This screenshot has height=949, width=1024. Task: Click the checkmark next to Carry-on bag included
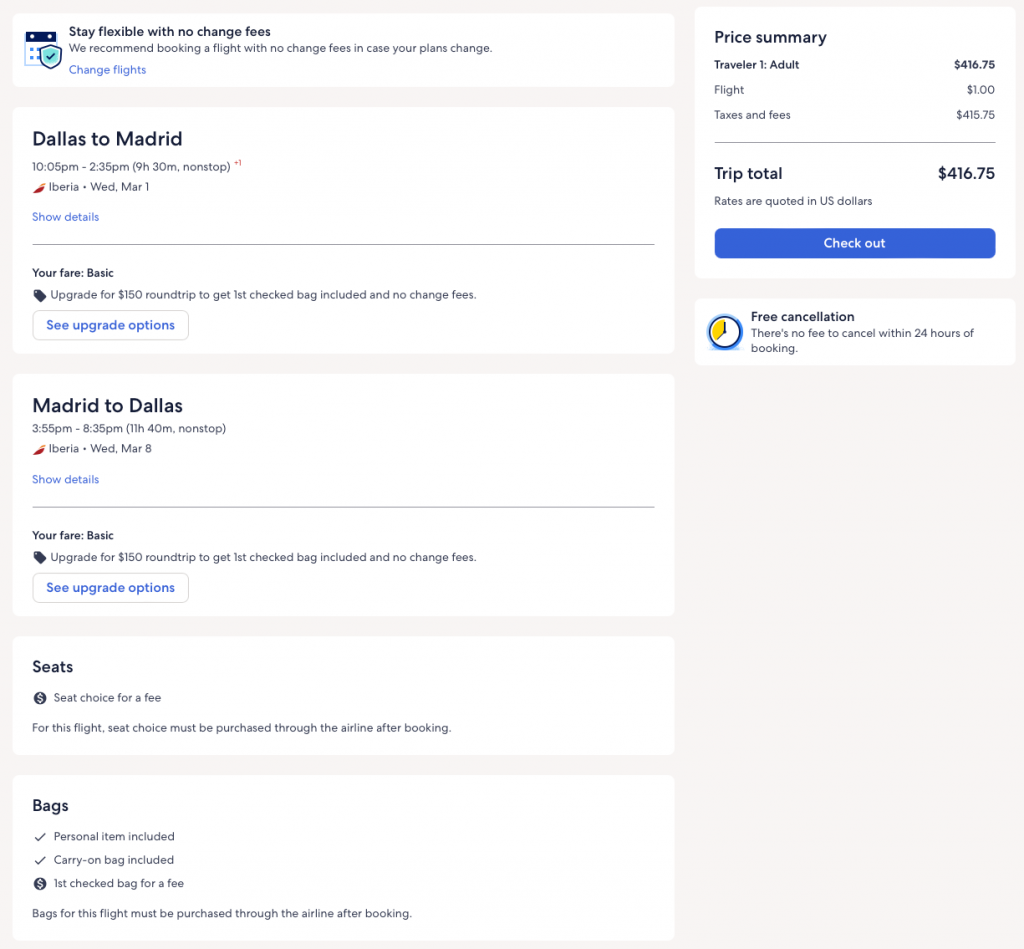click(x=40, y=860)
